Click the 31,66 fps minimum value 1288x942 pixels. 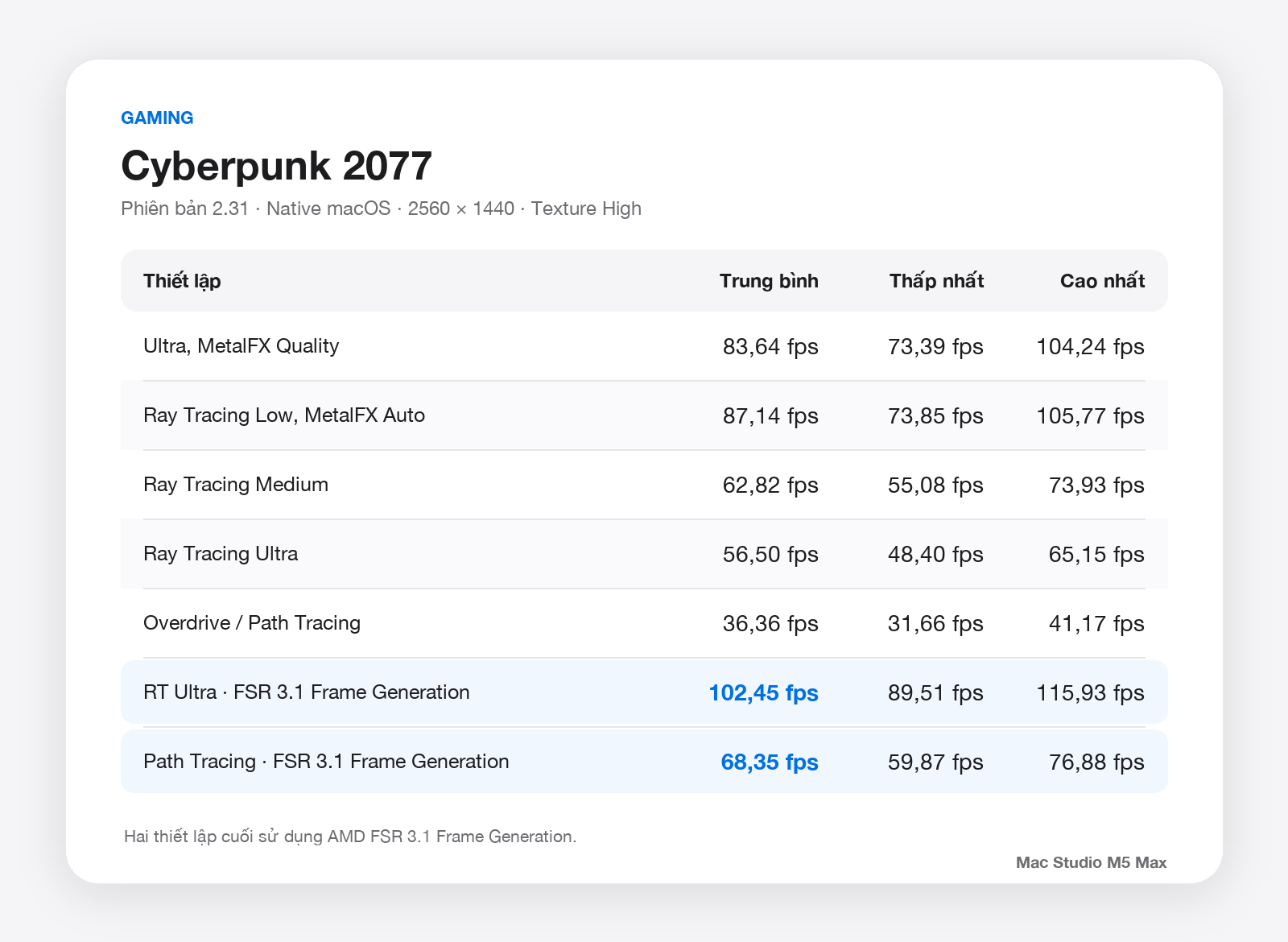click(935, 623)
